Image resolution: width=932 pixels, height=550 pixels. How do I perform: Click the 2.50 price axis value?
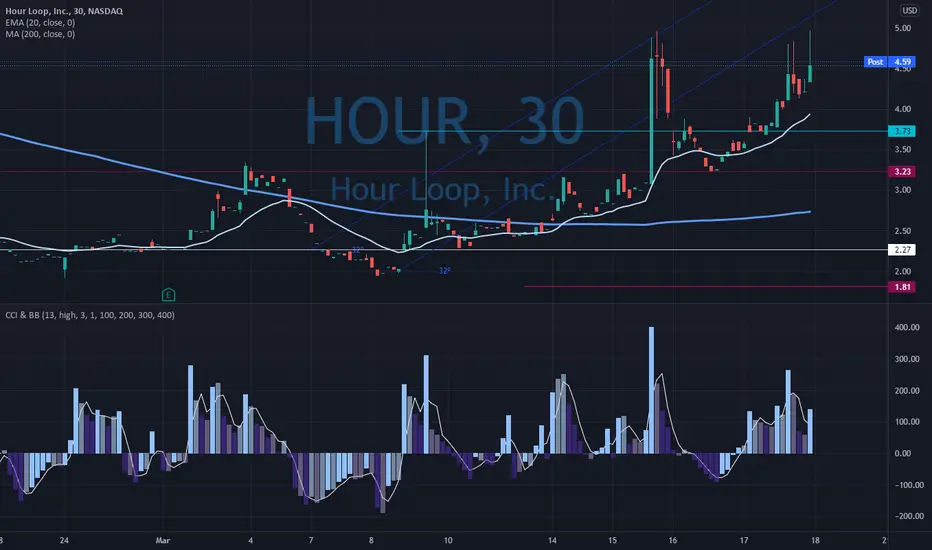[x=902, y=231]
